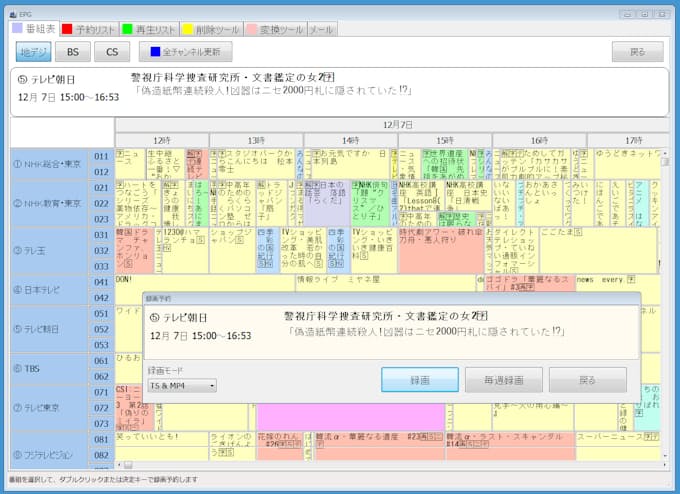680x494 pixels.
Task: Toggle the 地デジ broadcast band
Action: point(34,51)
